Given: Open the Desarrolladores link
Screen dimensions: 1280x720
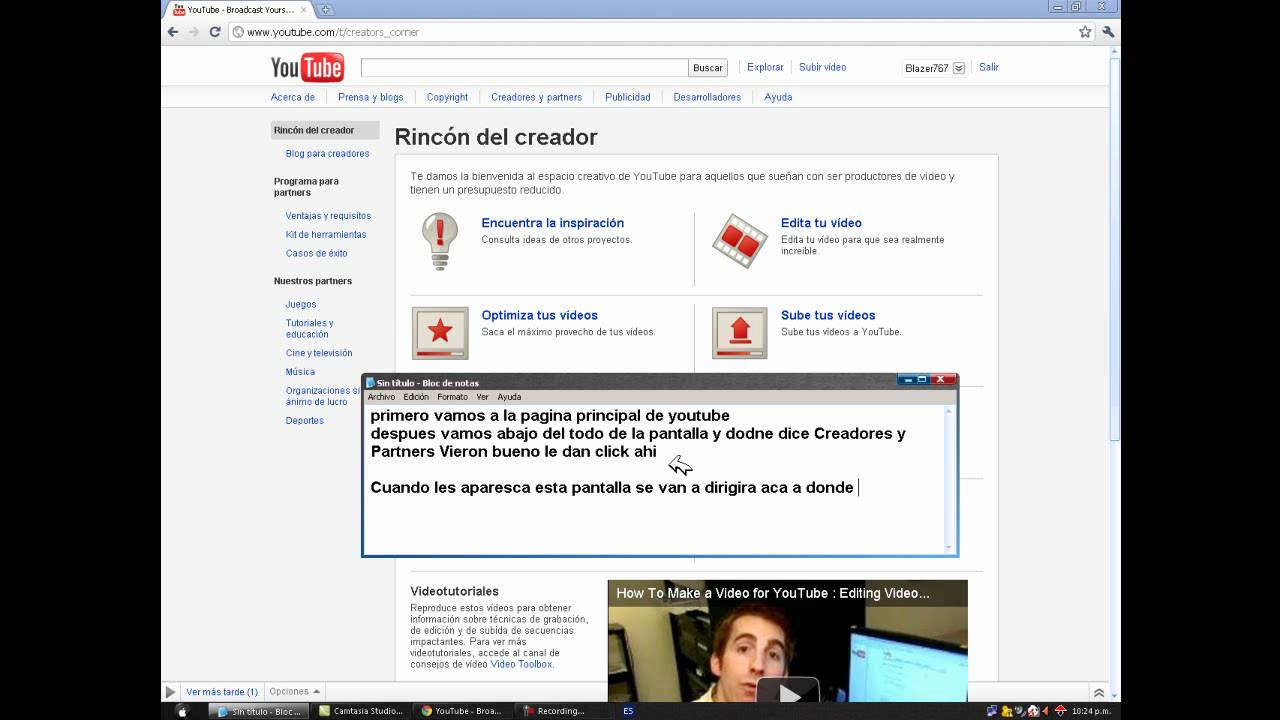Looking at the screenshot, I should [707, 97].
